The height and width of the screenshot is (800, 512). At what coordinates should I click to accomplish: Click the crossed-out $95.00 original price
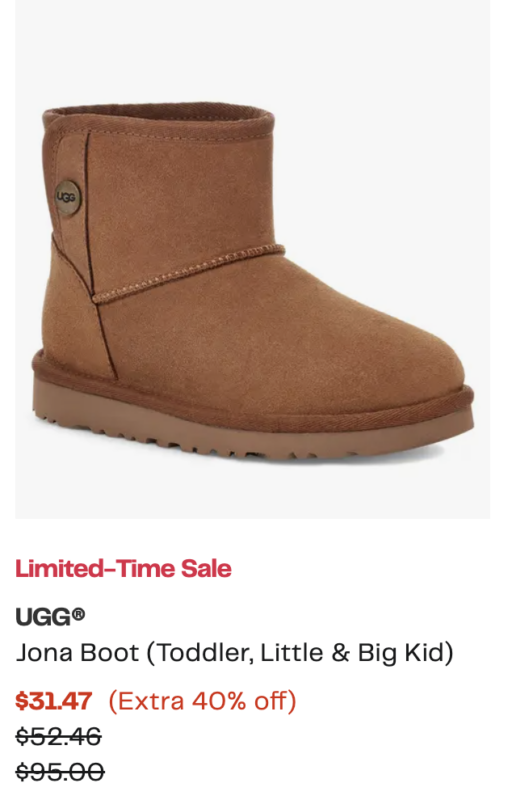coord(60,771)
